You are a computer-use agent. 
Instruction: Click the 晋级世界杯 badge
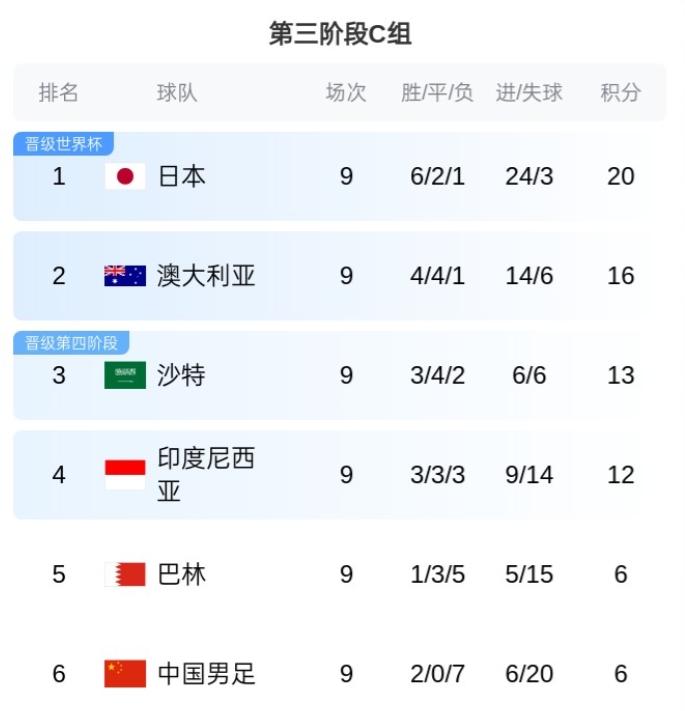[x=64, y=144]
